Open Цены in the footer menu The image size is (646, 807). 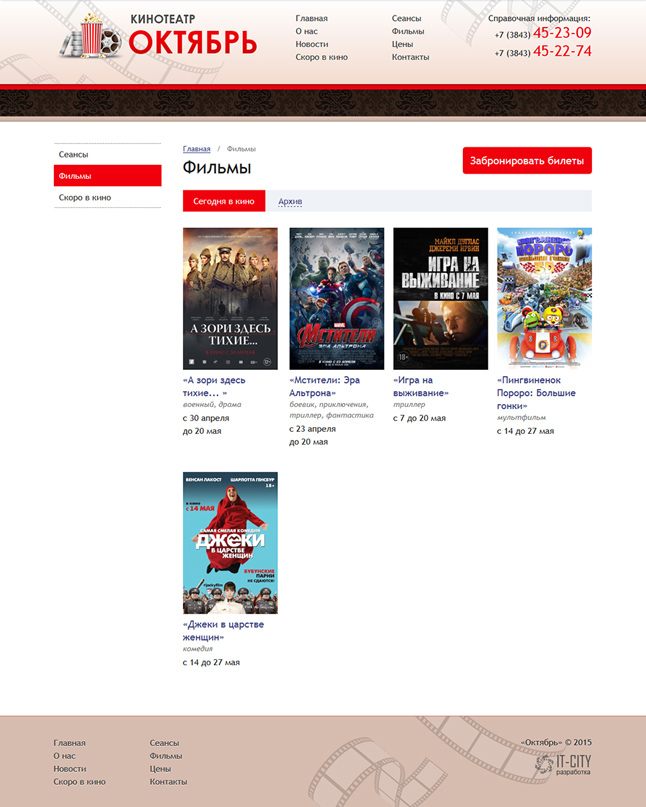click(x=160, y=768)
